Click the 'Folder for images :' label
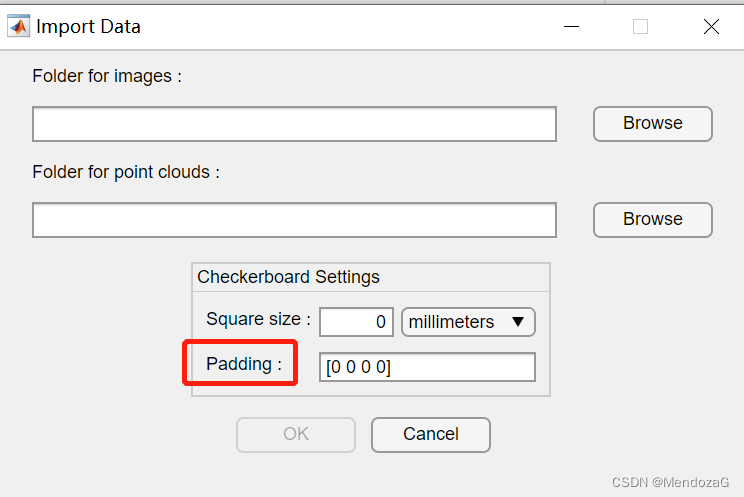 point(107,76)
